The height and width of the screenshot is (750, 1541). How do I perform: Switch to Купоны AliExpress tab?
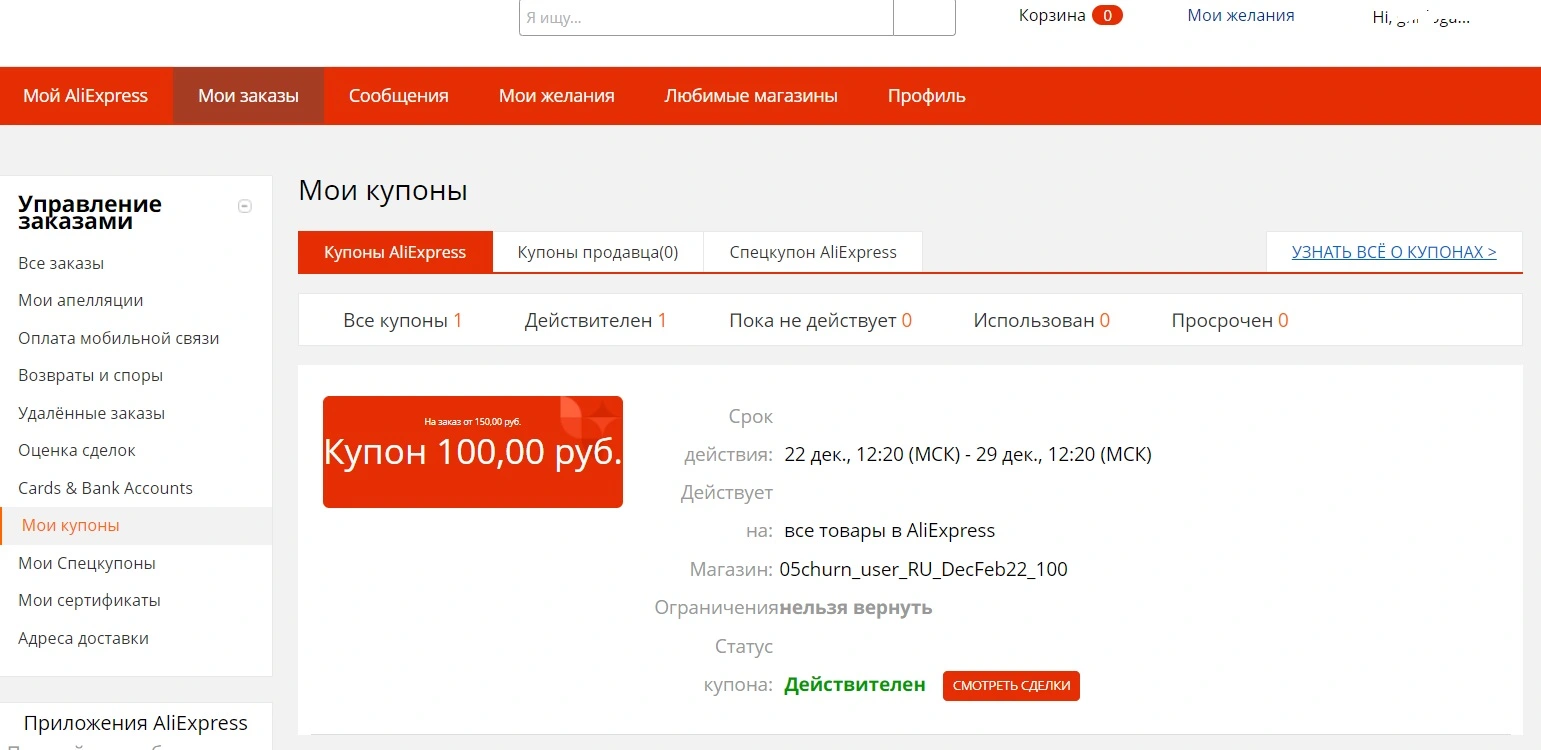pos(395,252)
